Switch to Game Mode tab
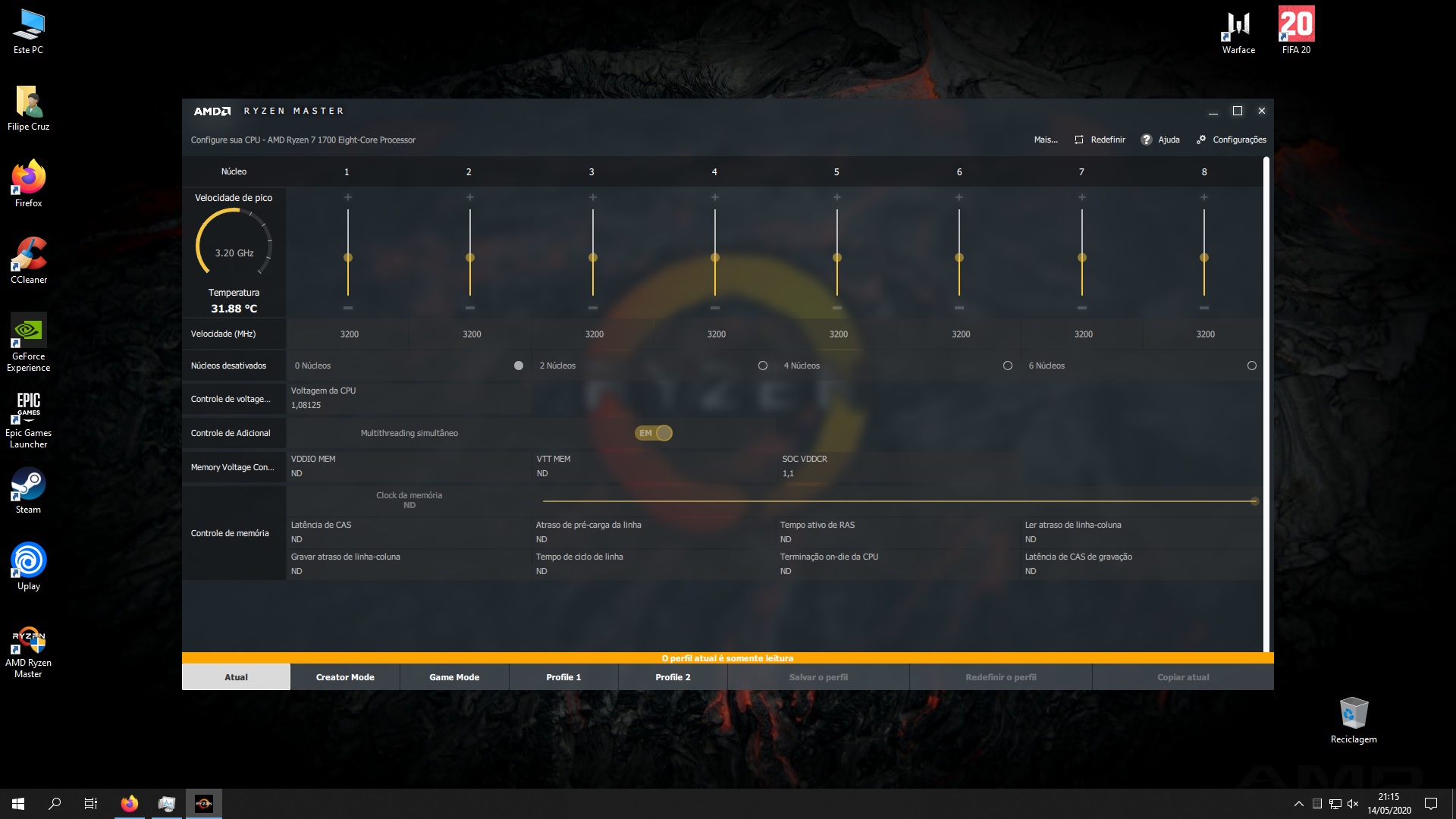This screenshot has width=1456, height=819. (454, 677)
